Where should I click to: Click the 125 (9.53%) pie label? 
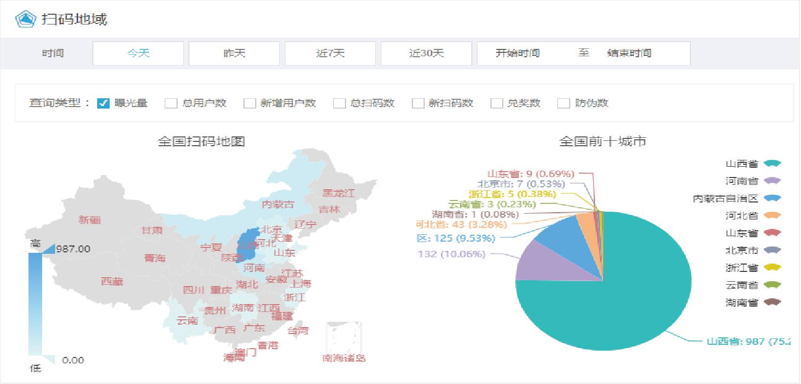[456, 238]
